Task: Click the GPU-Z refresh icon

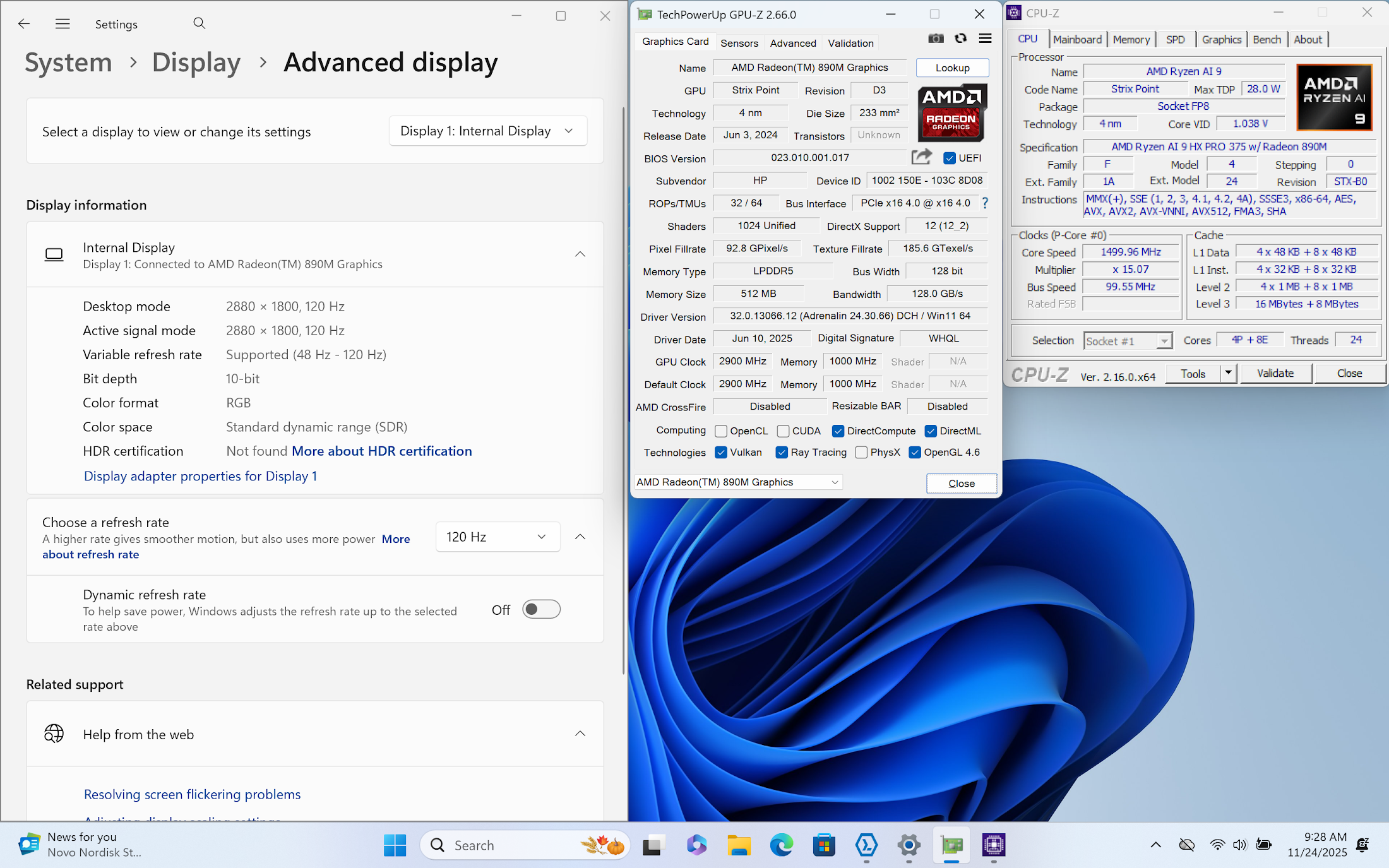Action: point(960,39)
